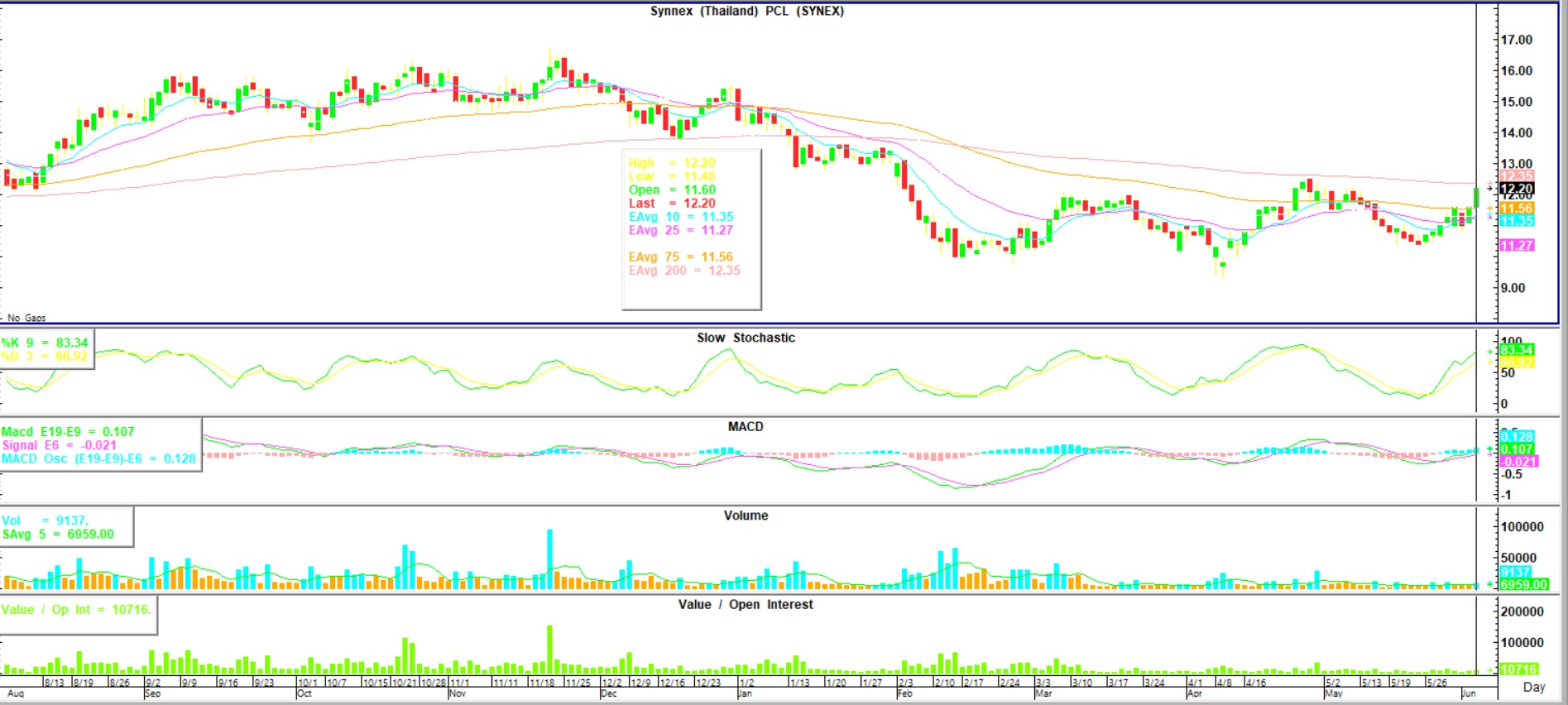Click the cyan 11.35 price-axis tag
Viewport: 1568px width, 705px height.
[1517, 221]
